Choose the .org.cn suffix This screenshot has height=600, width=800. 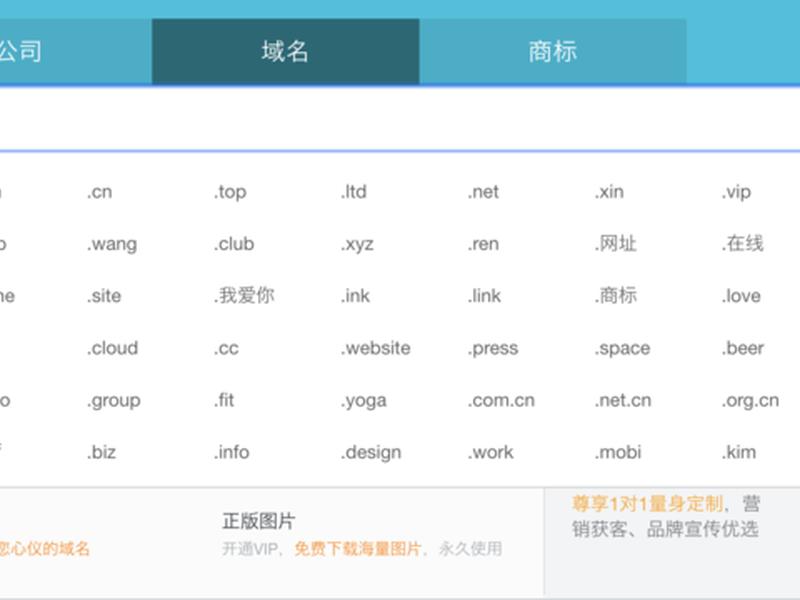click(x=751, y=401)
